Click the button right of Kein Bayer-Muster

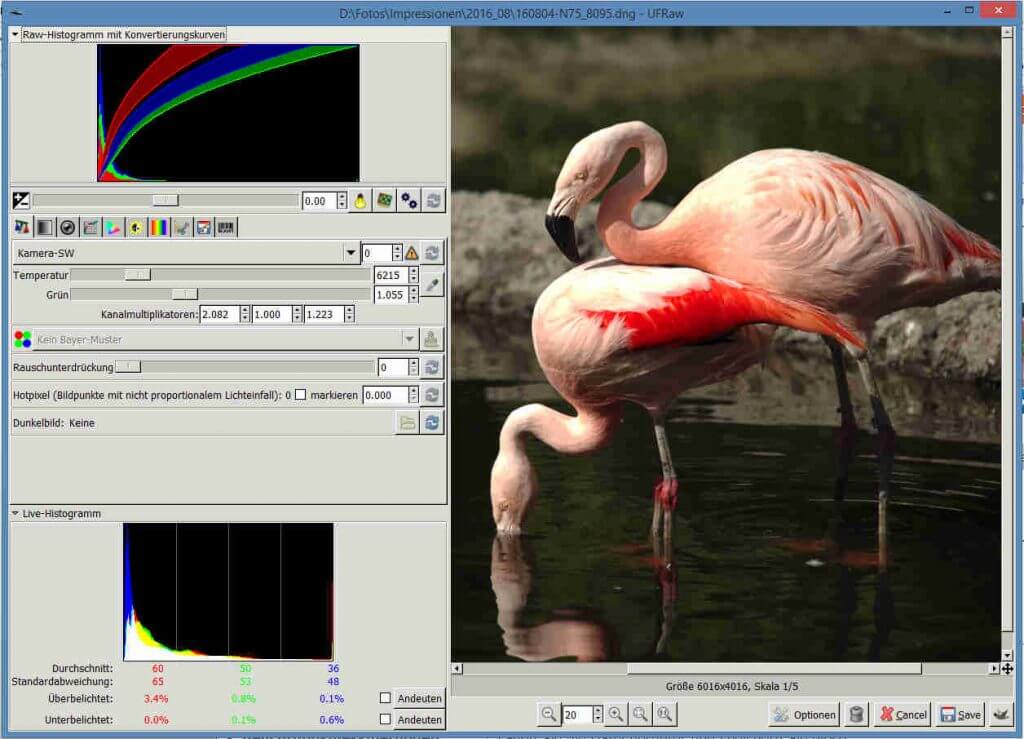click(x=431, y=339)
